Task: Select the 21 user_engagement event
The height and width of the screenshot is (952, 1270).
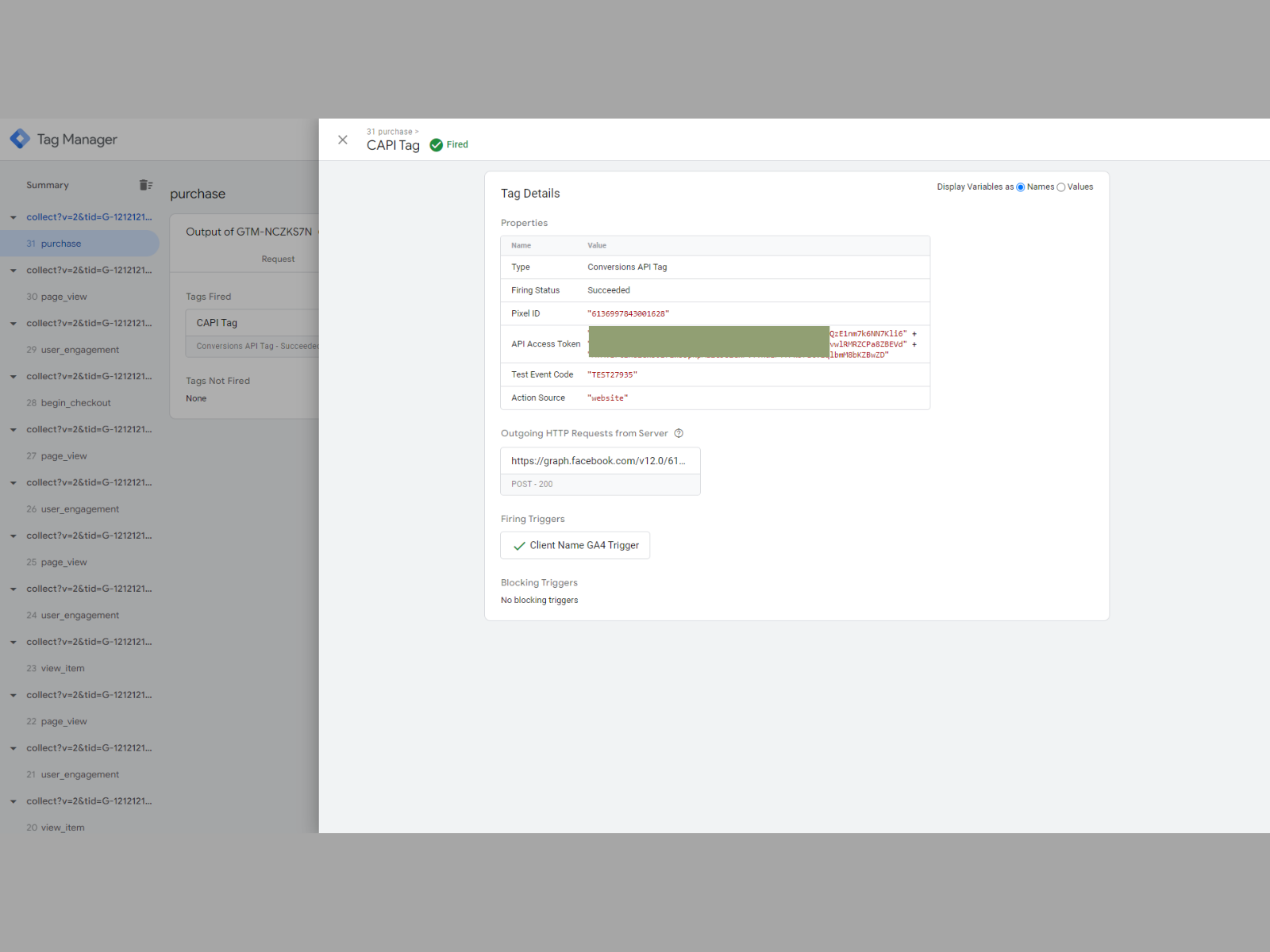Action: (x=73, y=773)
